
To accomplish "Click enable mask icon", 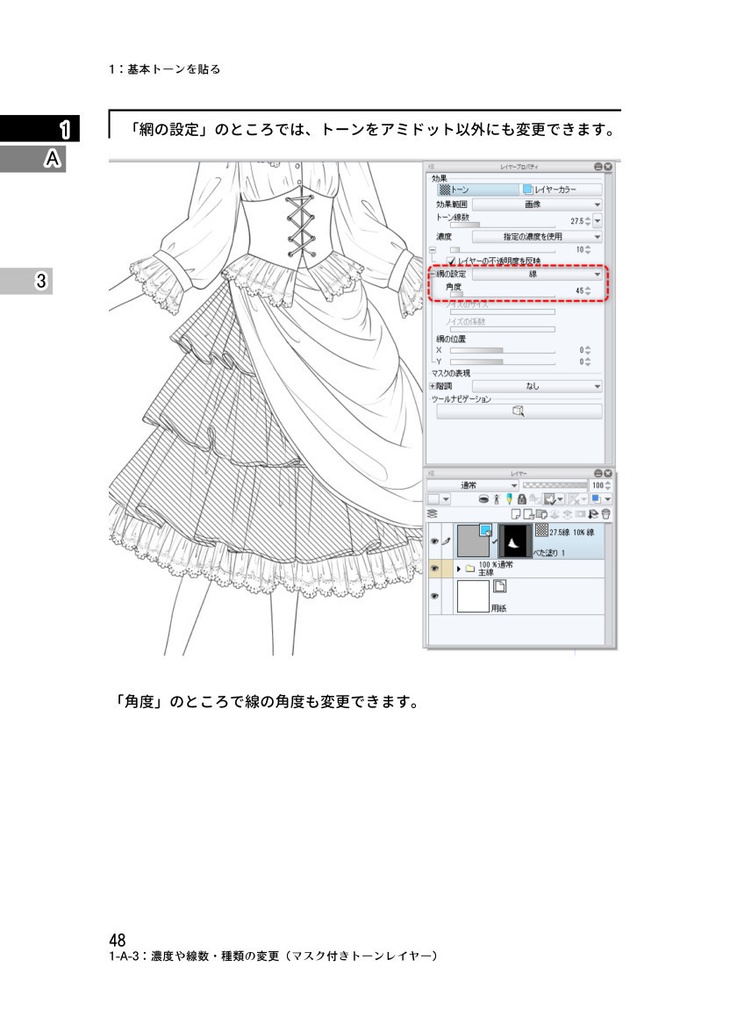I will point(549,500).
